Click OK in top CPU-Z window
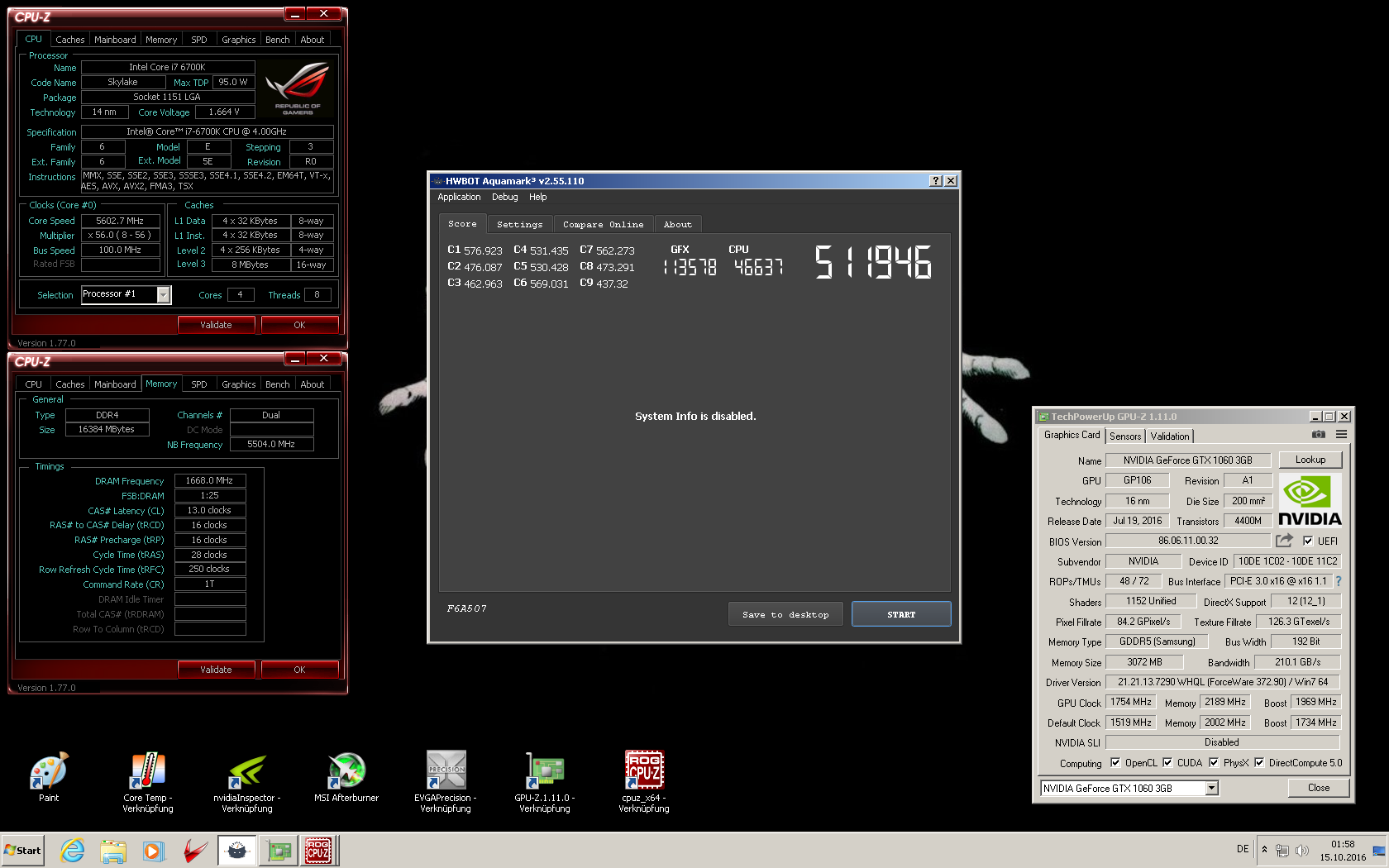 [x=300, y=325]
